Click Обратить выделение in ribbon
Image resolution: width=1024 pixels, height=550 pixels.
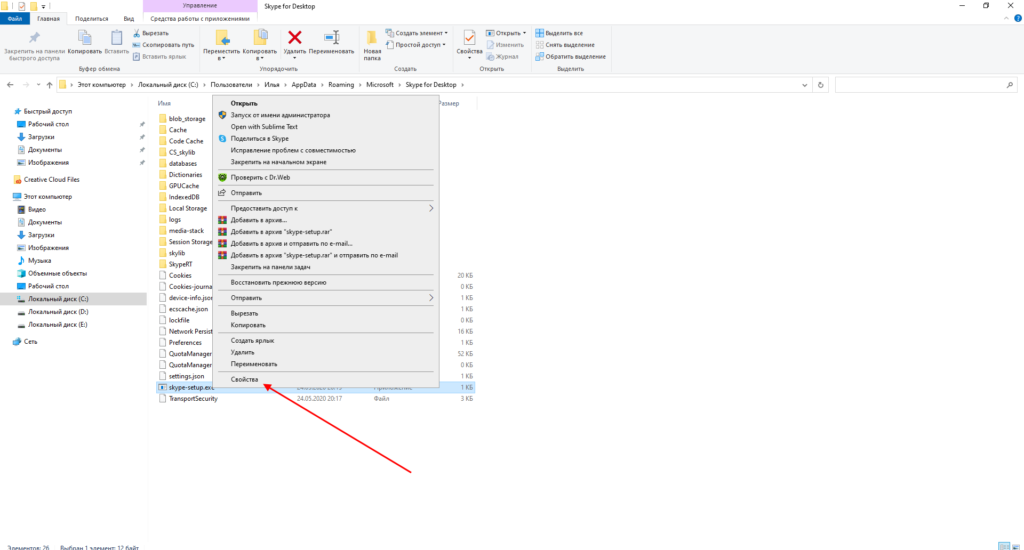pos(570,56)
